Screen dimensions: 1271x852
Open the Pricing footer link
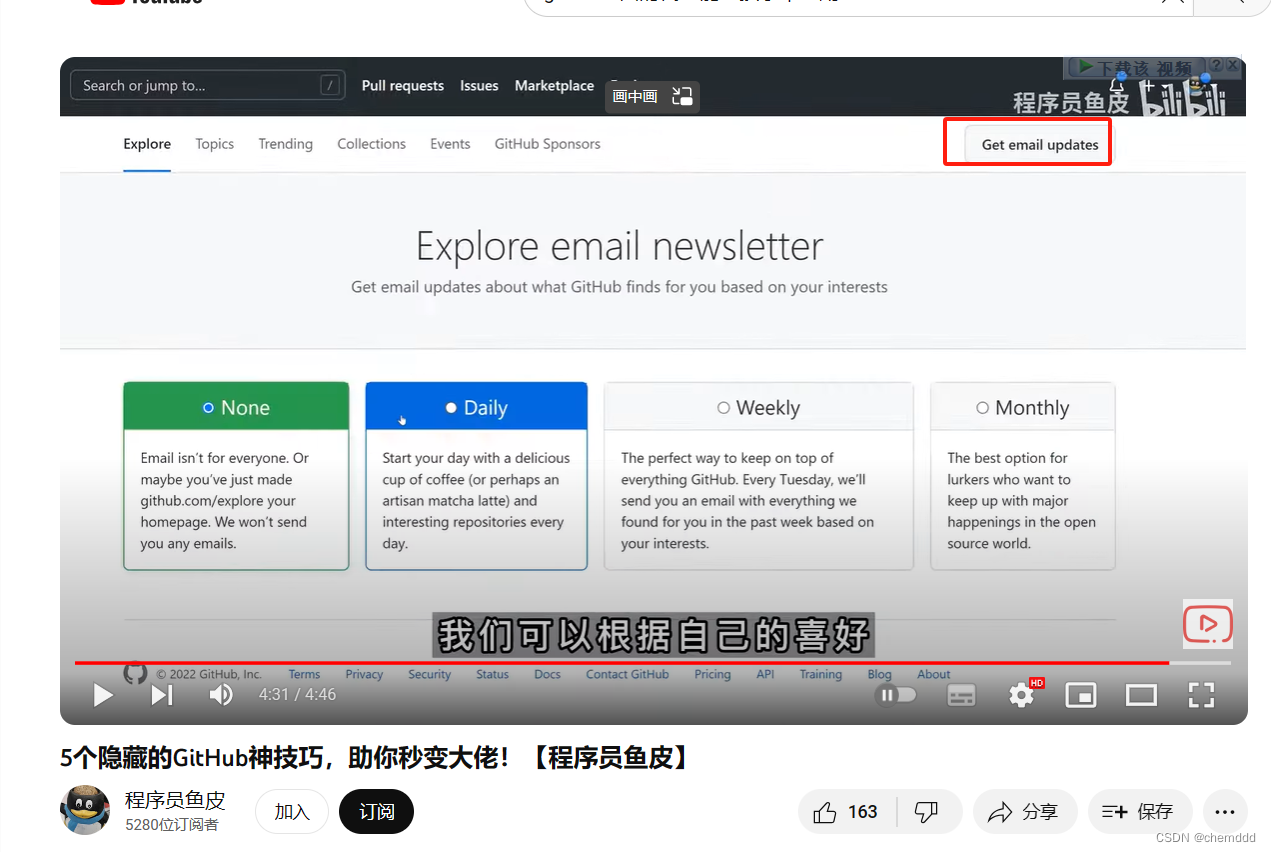coord(713,674)
